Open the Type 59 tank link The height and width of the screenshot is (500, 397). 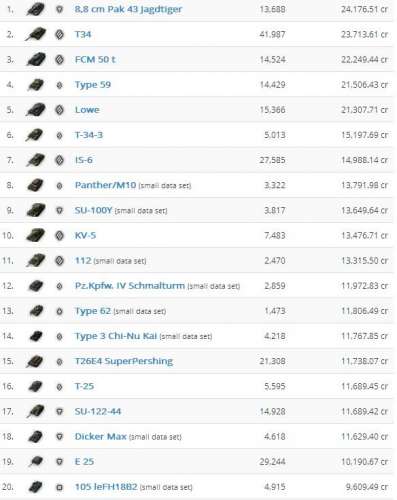click(x=93, y=85)
